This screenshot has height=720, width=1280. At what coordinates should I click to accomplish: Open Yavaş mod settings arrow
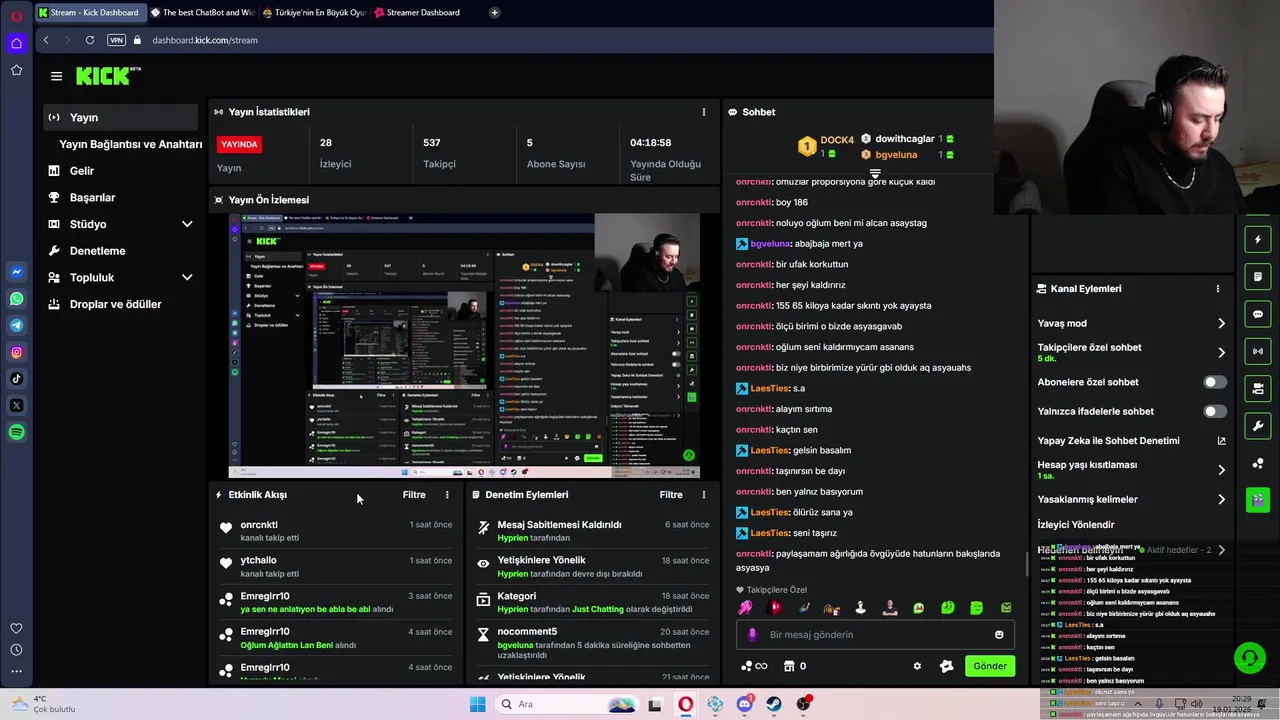(1221, 323)
